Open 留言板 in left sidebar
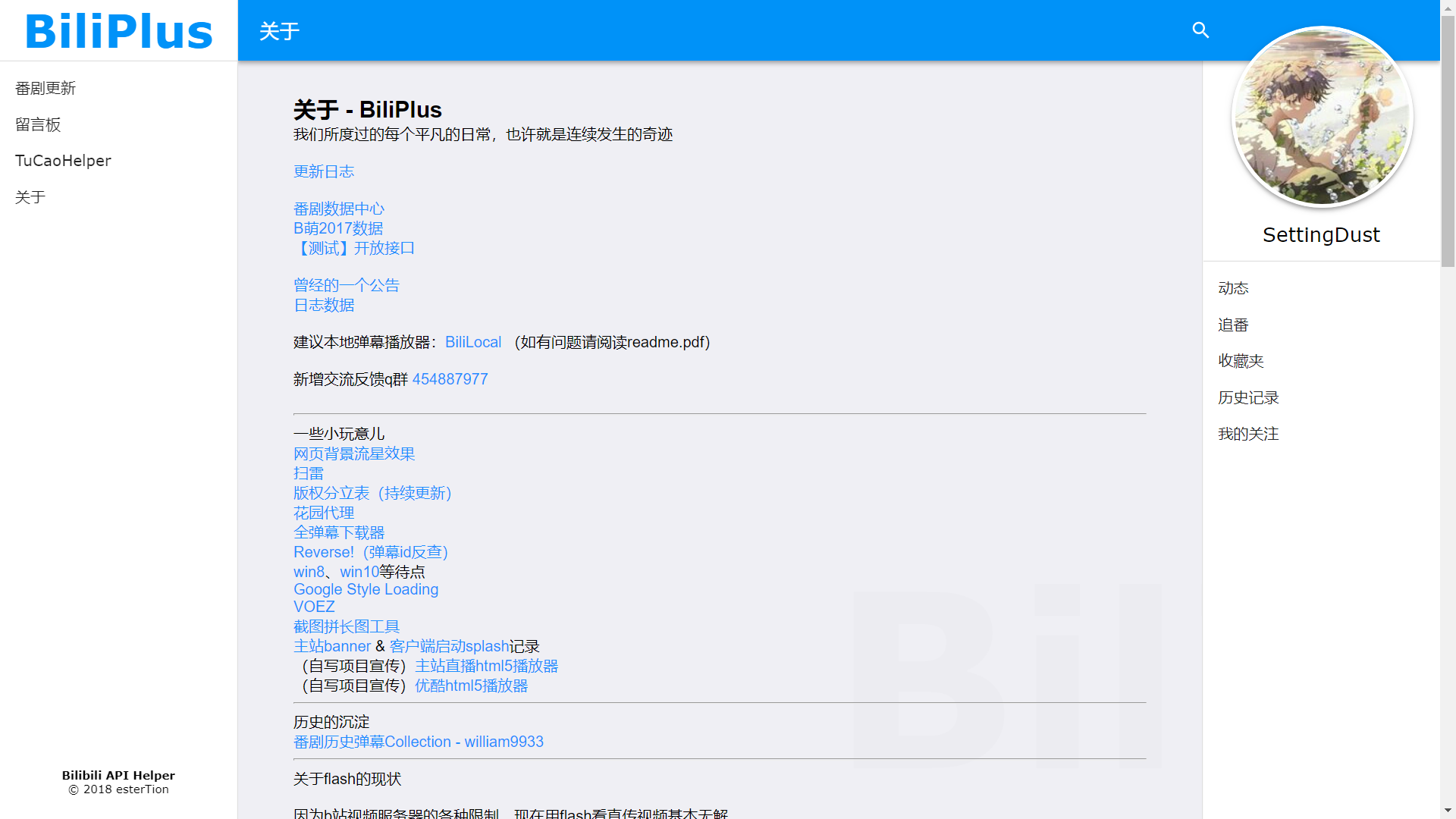 38,125
